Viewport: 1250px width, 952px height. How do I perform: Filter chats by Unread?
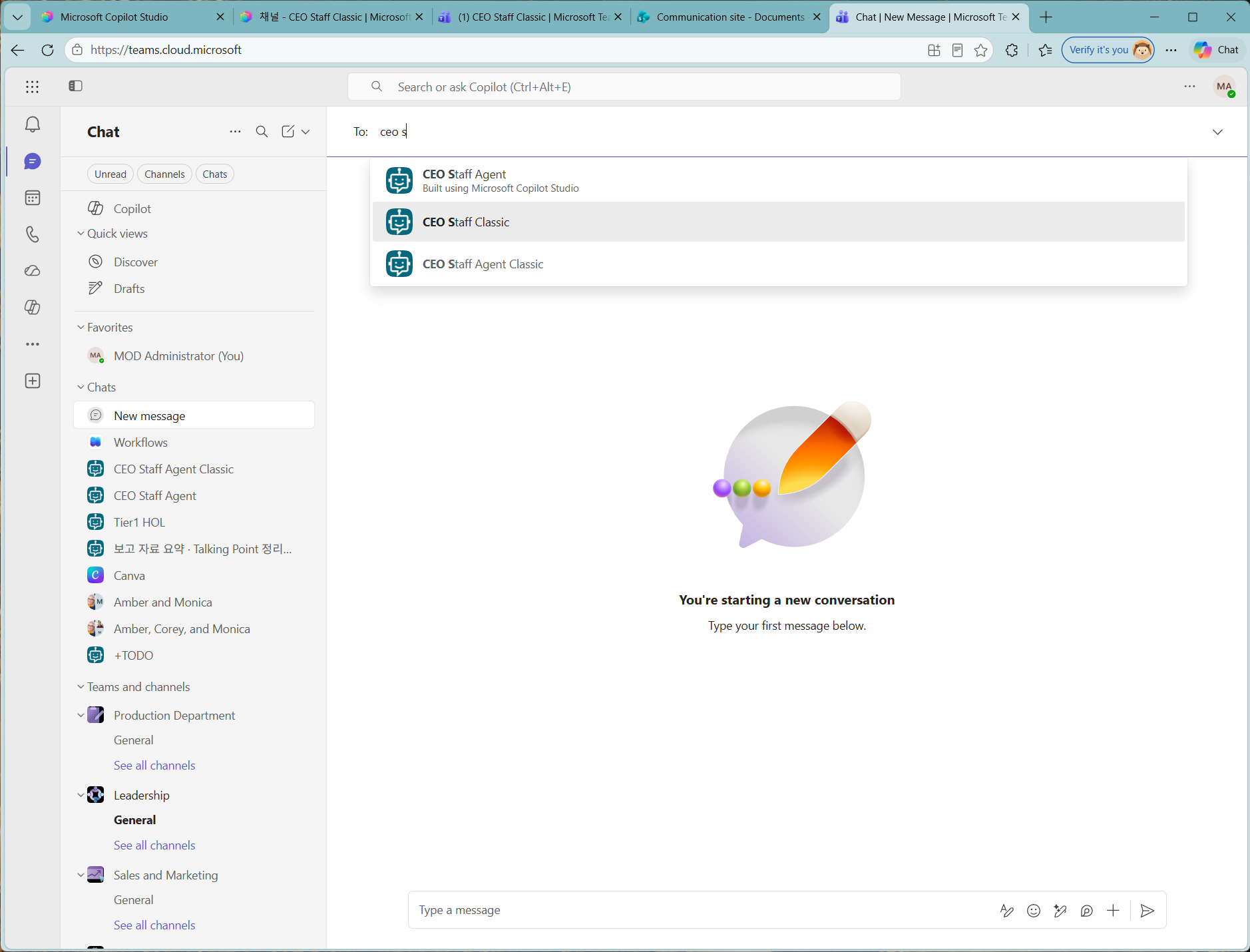click(110, 174)
